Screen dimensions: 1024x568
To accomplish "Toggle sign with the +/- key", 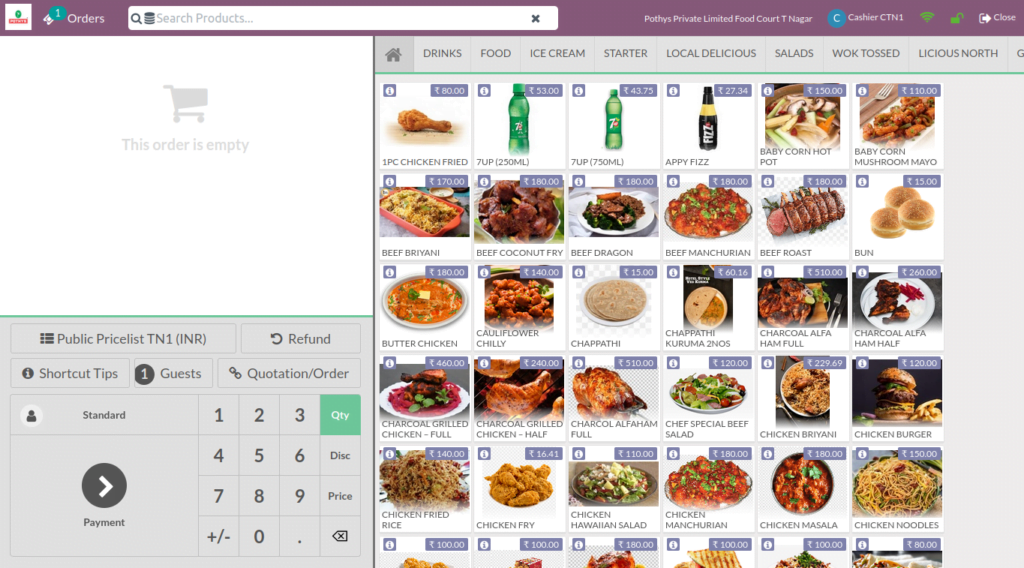I will [x=218, y=536].
